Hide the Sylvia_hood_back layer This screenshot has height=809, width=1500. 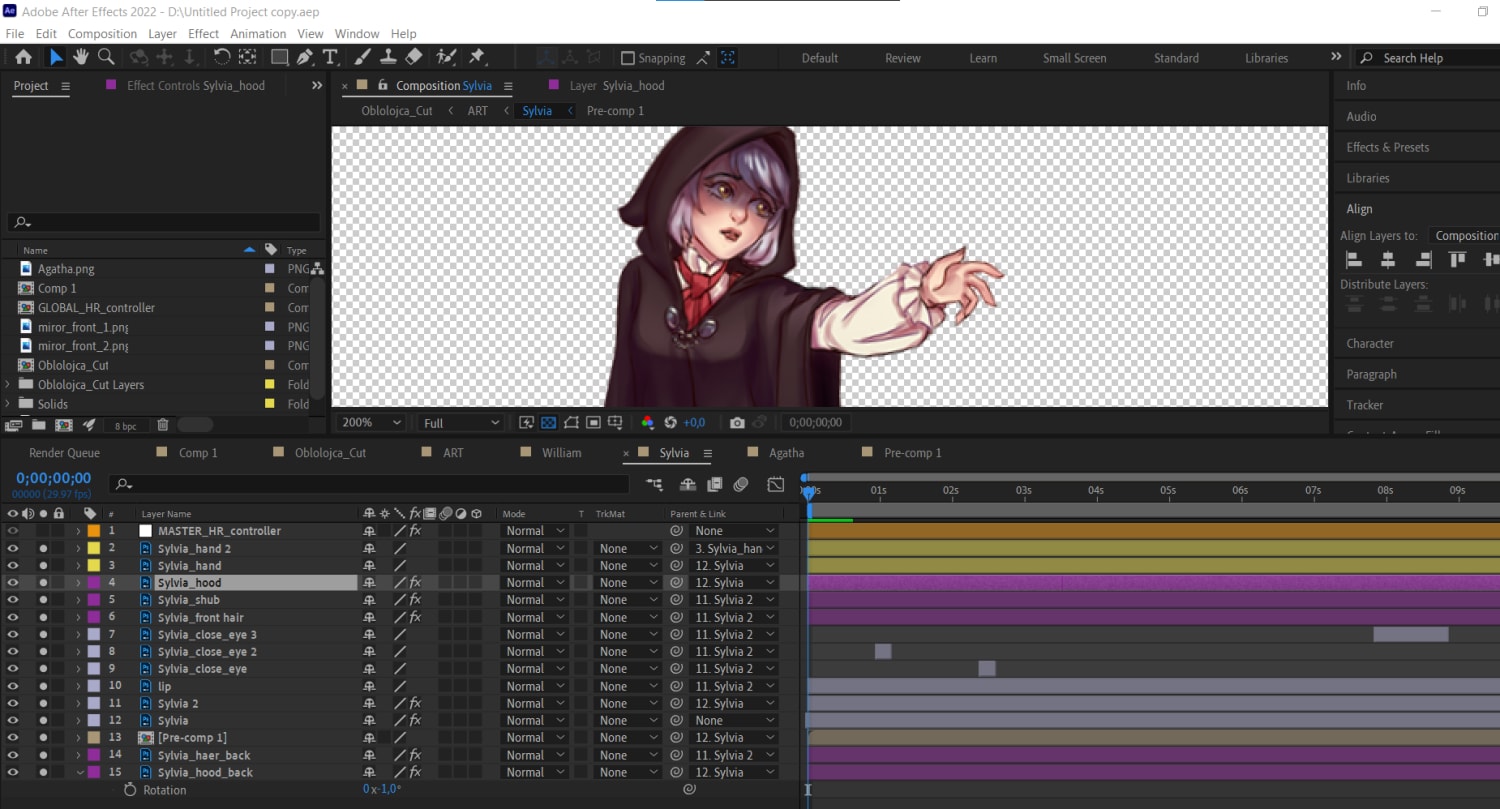13,773
